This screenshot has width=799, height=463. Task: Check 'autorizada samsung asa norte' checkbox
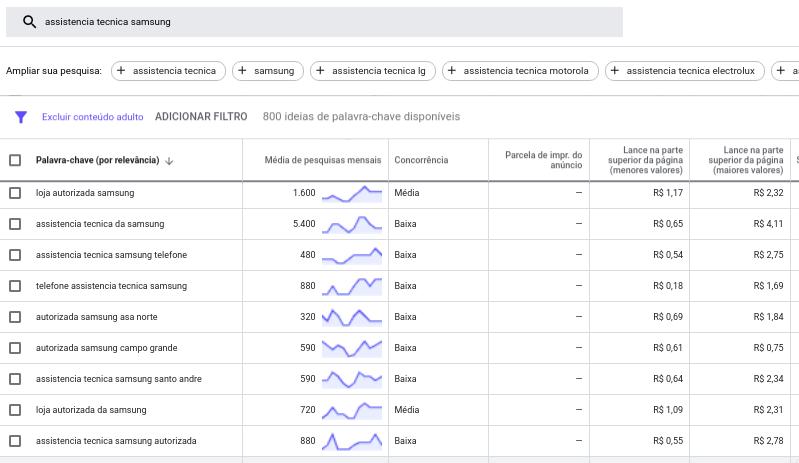pyautogui.click(x=15, y=317)
